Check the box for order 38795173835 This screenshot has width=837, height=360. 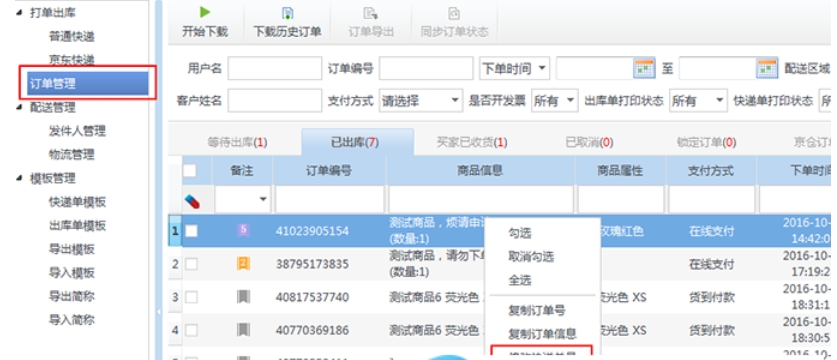pos(191,264)
